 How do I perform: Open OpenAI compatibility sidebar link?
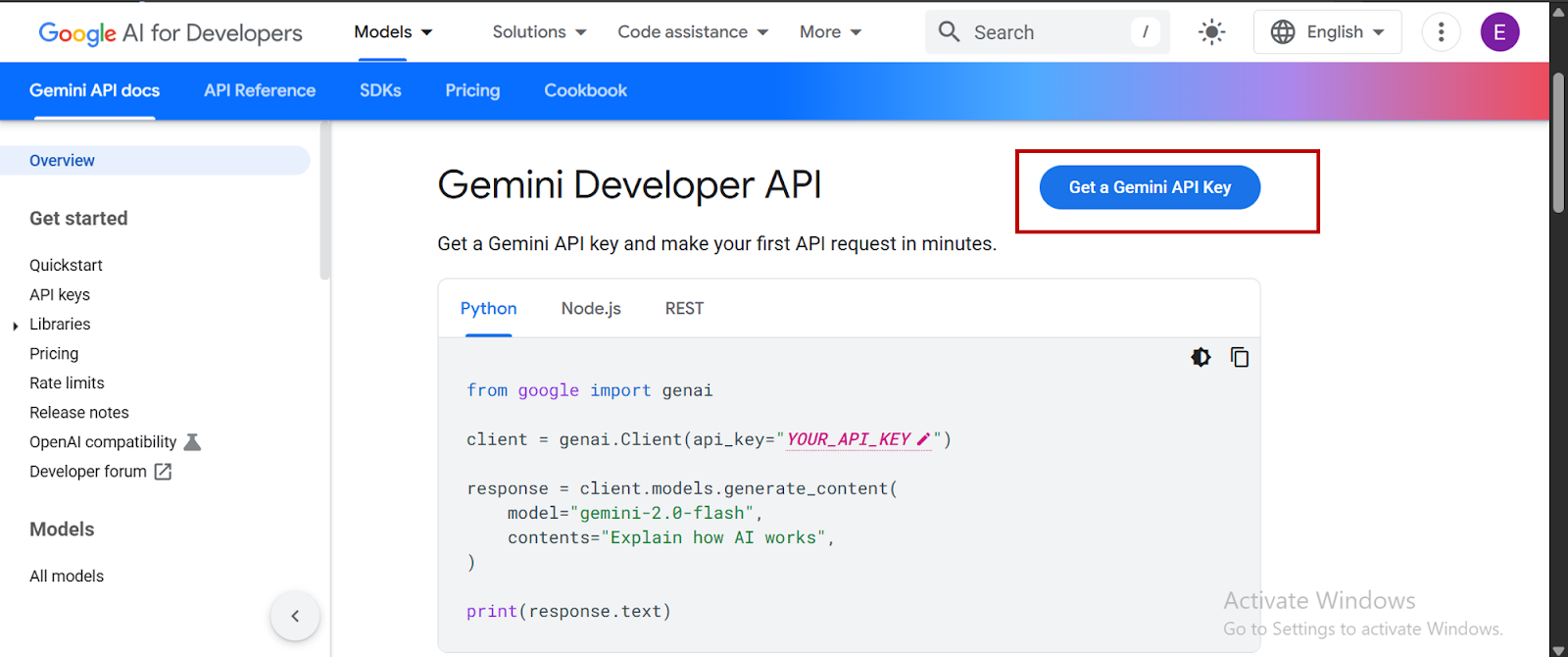103,442
